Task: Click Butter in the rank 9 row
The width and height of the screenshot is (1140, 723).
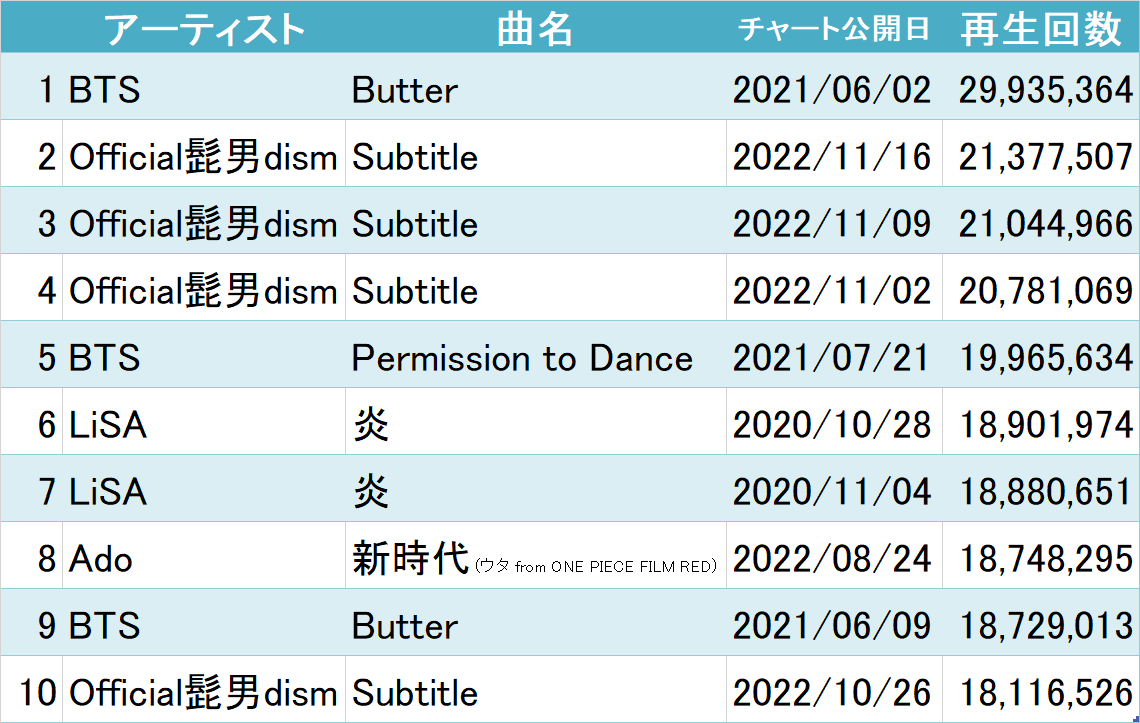Action: pos(405,626)
